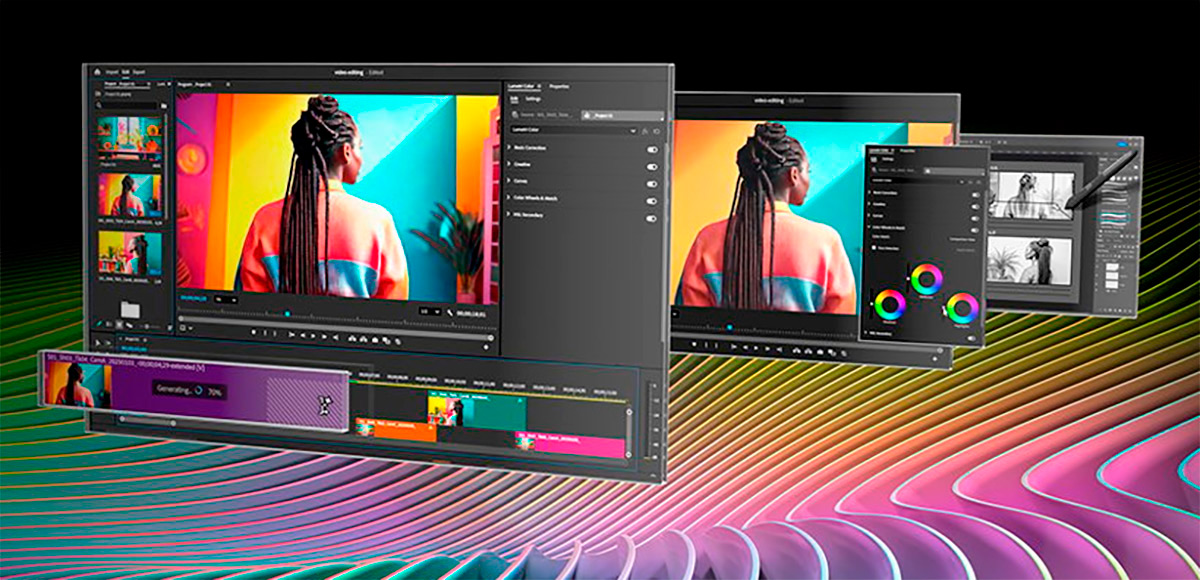The width and height of the screenshot is (1200, 580).
Task: Toggle Color Wheels & Match switch in second window
Action: pos(975,231)
